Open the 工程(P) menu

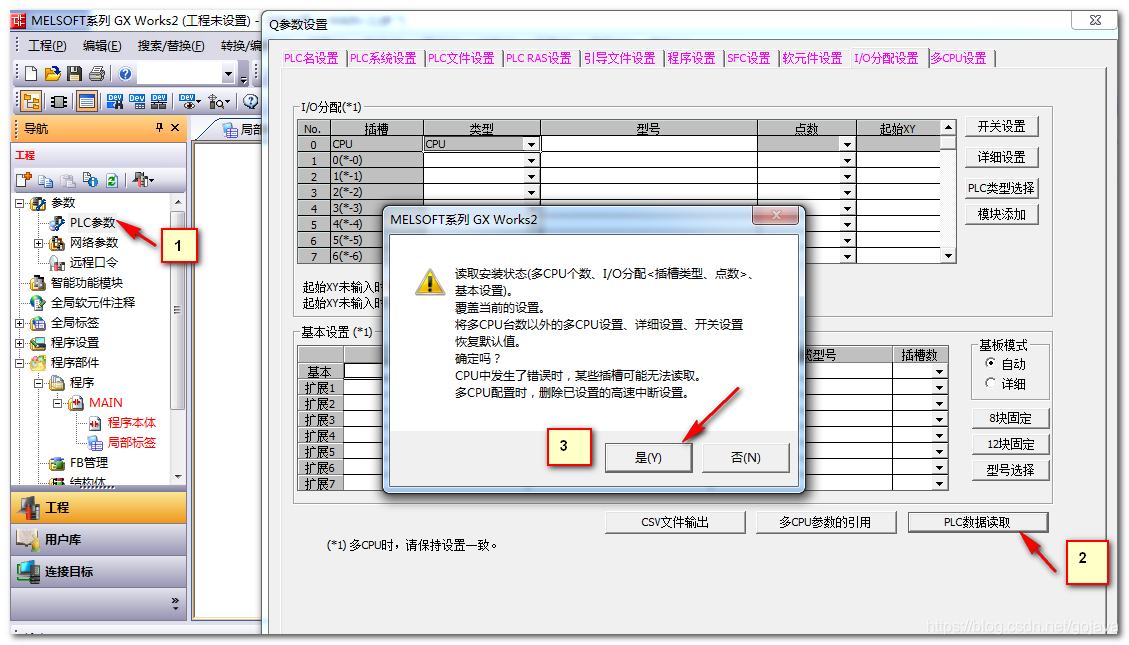[x=47, y=46]
